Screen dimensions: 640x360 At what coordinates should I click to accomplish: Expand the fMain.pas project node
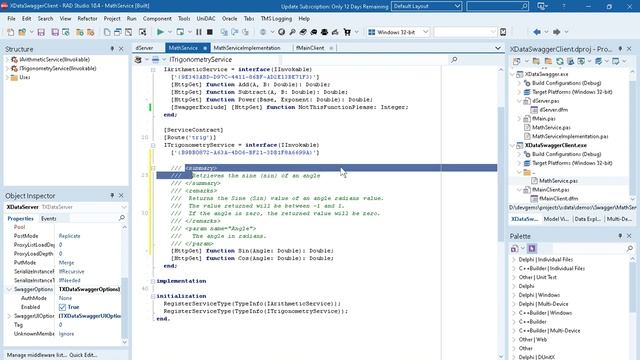point(519,119)
